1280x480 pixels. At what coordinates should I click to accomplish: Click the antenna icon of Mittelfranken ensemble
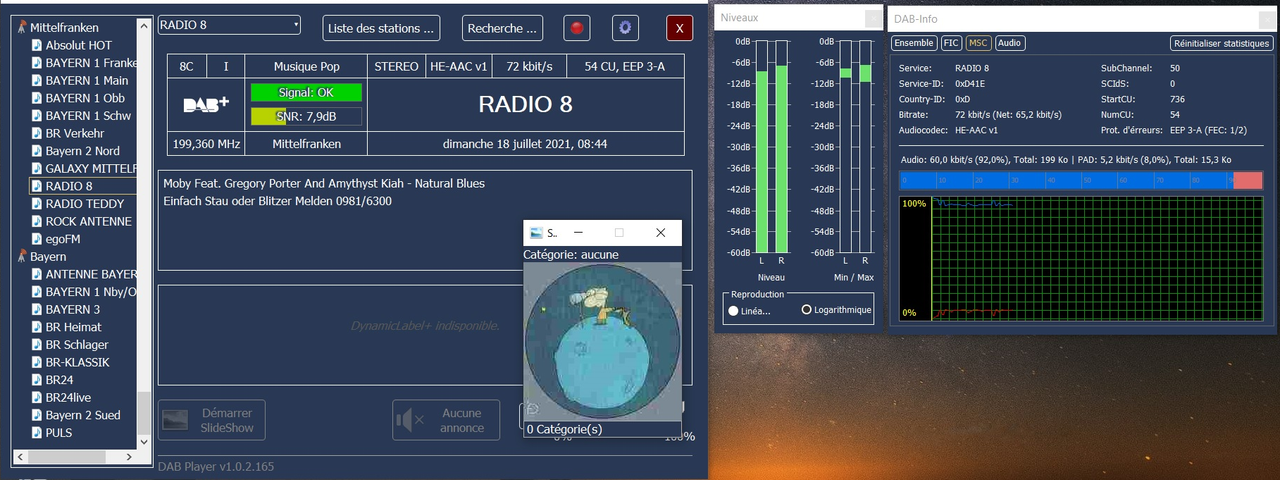[x=21, y=27]
